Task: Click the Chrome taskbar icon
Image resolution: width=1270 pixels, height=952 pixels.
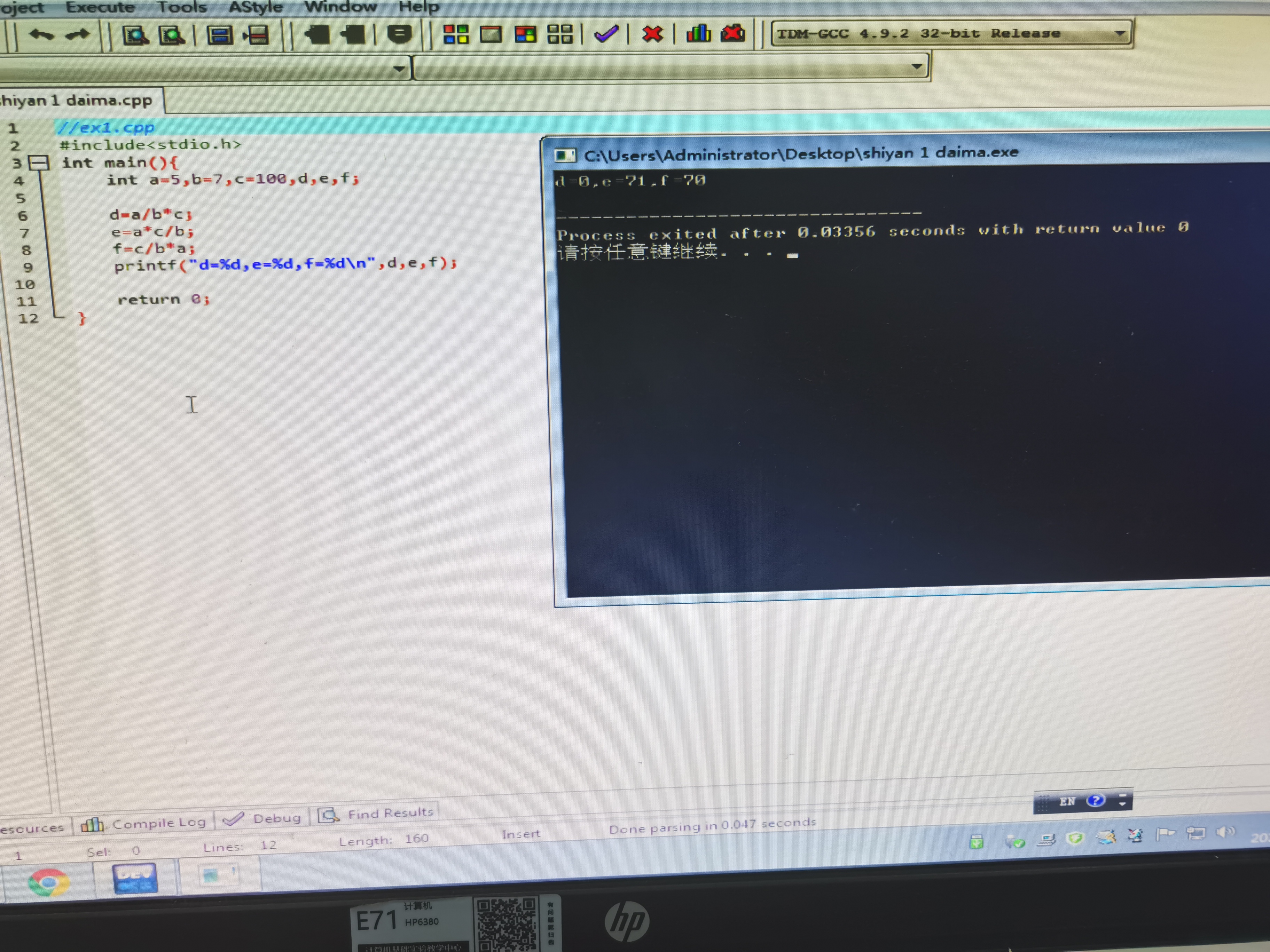Action: (48, 882)
